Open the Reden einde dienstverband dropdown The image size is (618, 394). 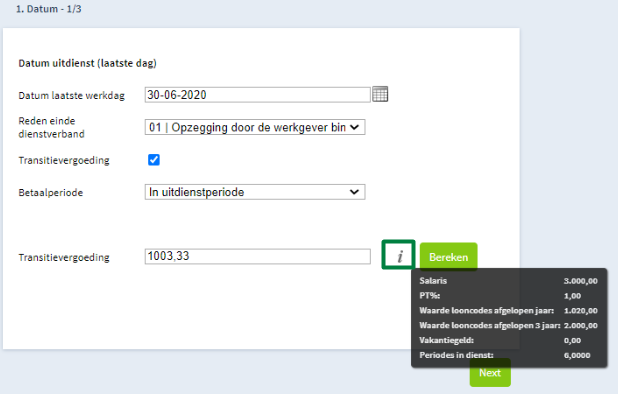click(255, 127)
